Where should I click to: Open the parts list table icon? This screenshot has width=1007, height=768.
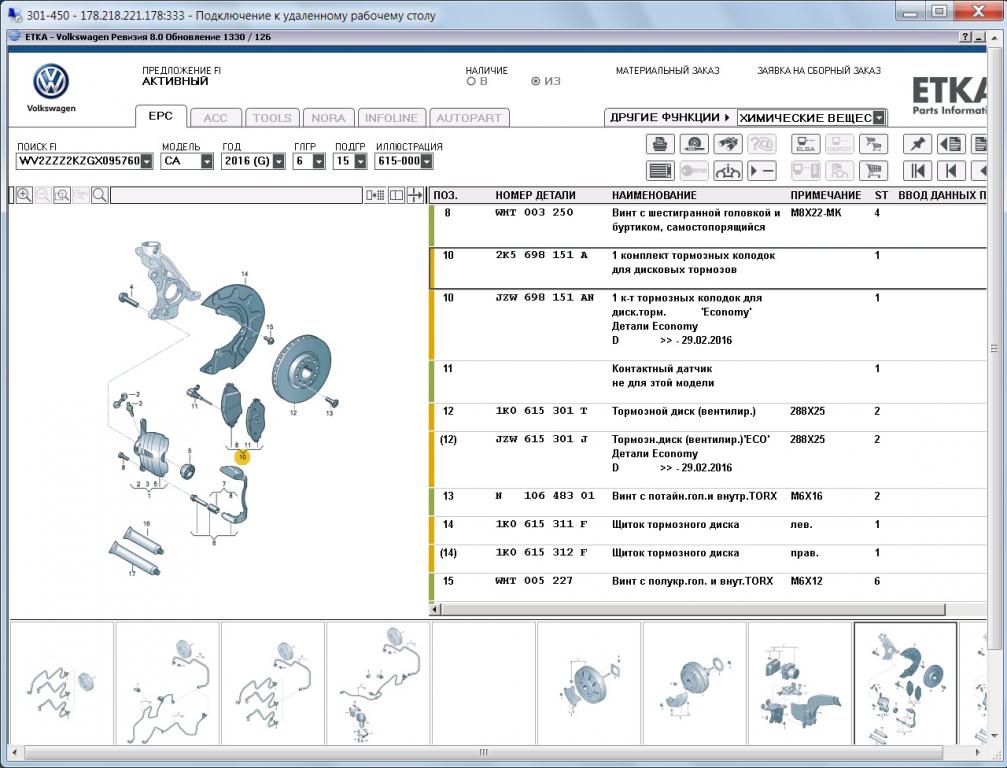pyautogui.click(x=660, y=171)
